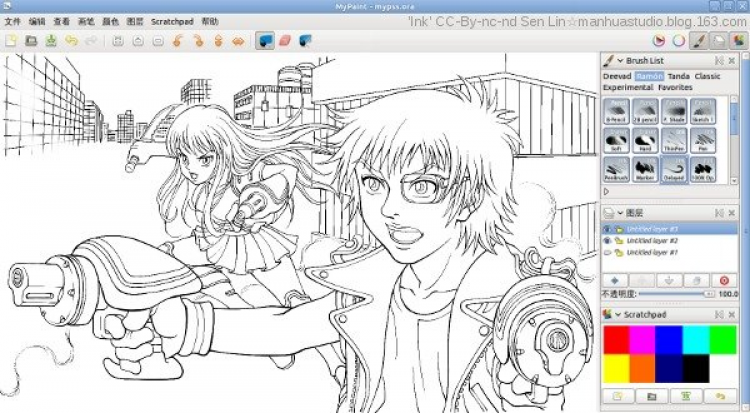Reset zoom using the toolbar icon

[118, 41]
